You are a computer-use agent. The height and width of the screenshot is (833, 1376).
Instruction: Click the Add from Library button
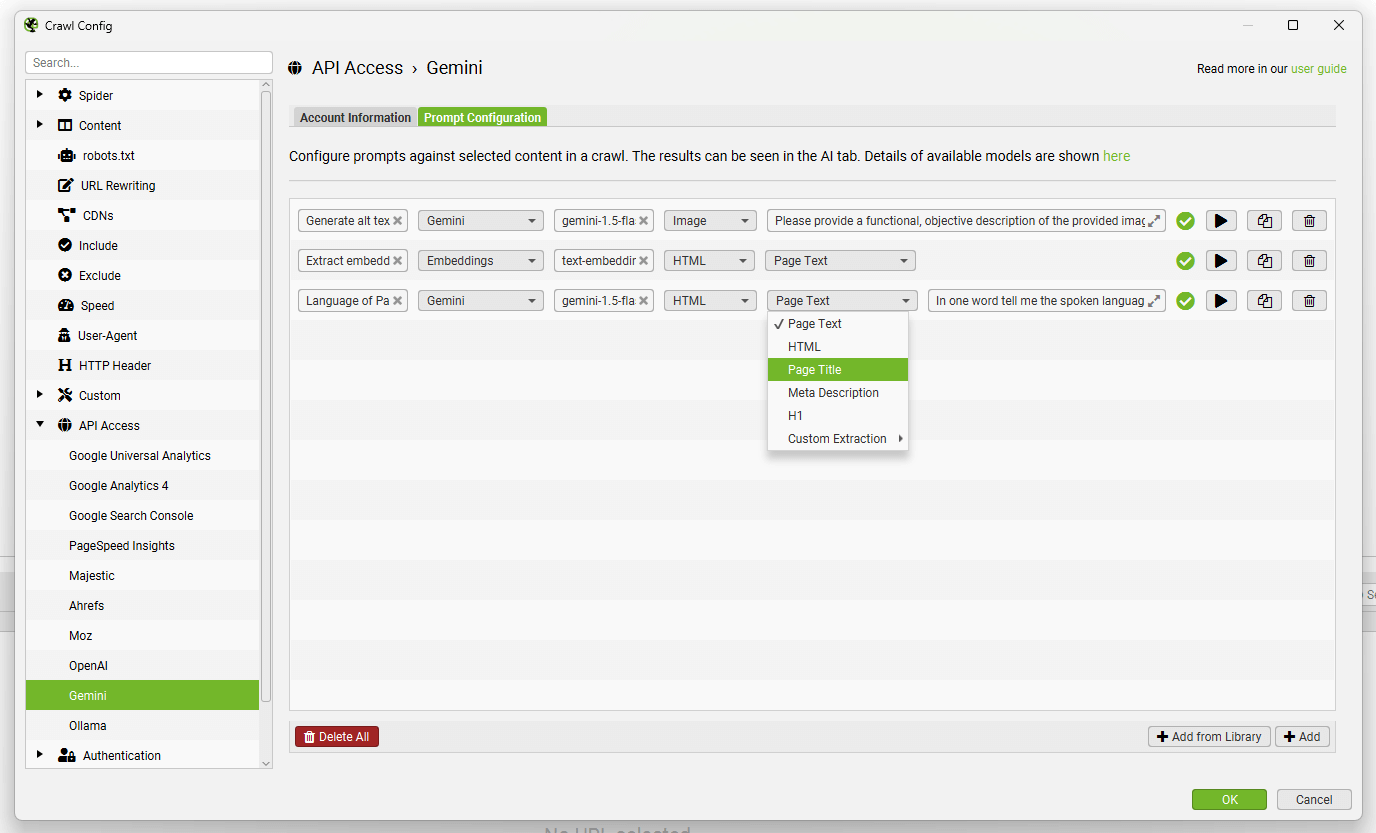click(1209, 737)
